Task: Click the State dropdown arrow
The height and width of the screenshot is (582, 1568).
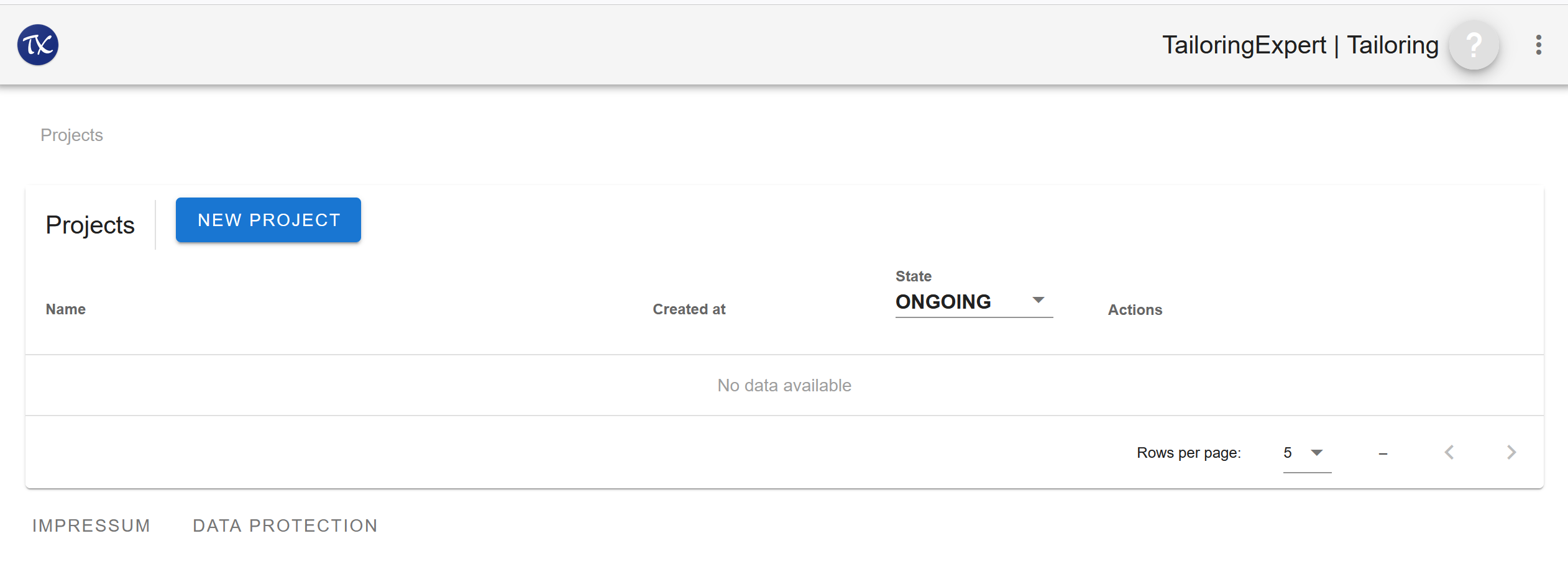Action: coord(1038,301)
